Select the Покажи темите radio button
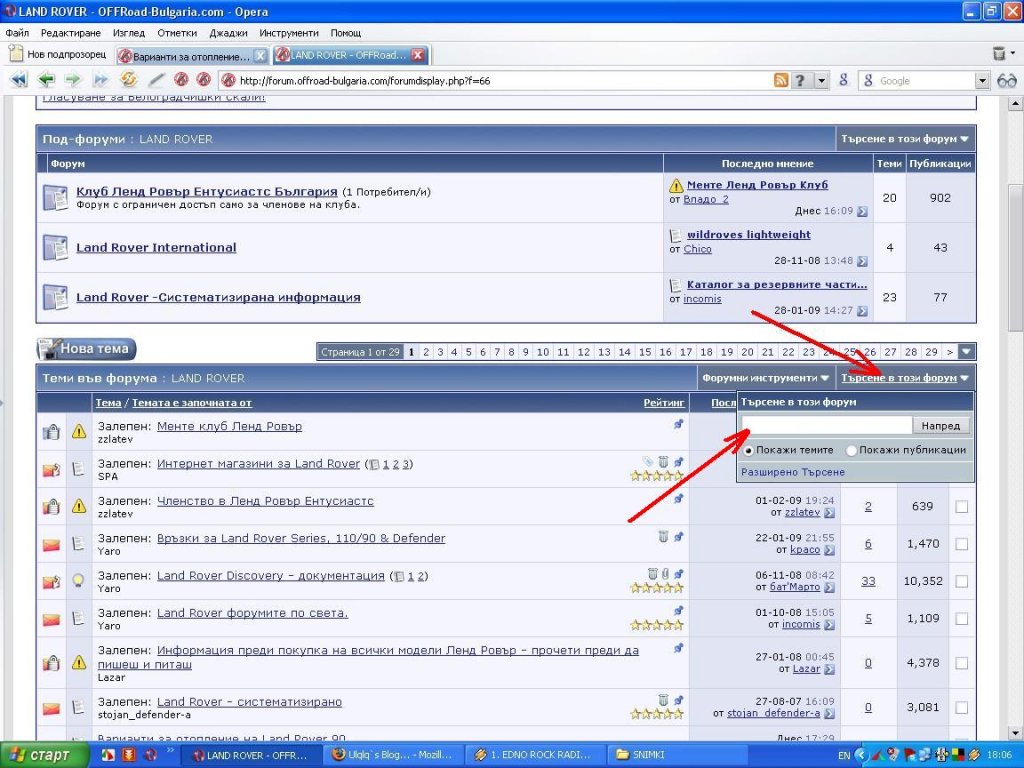Image resolution: width=1024 pixels, height=768 pixels. [749, 450]
